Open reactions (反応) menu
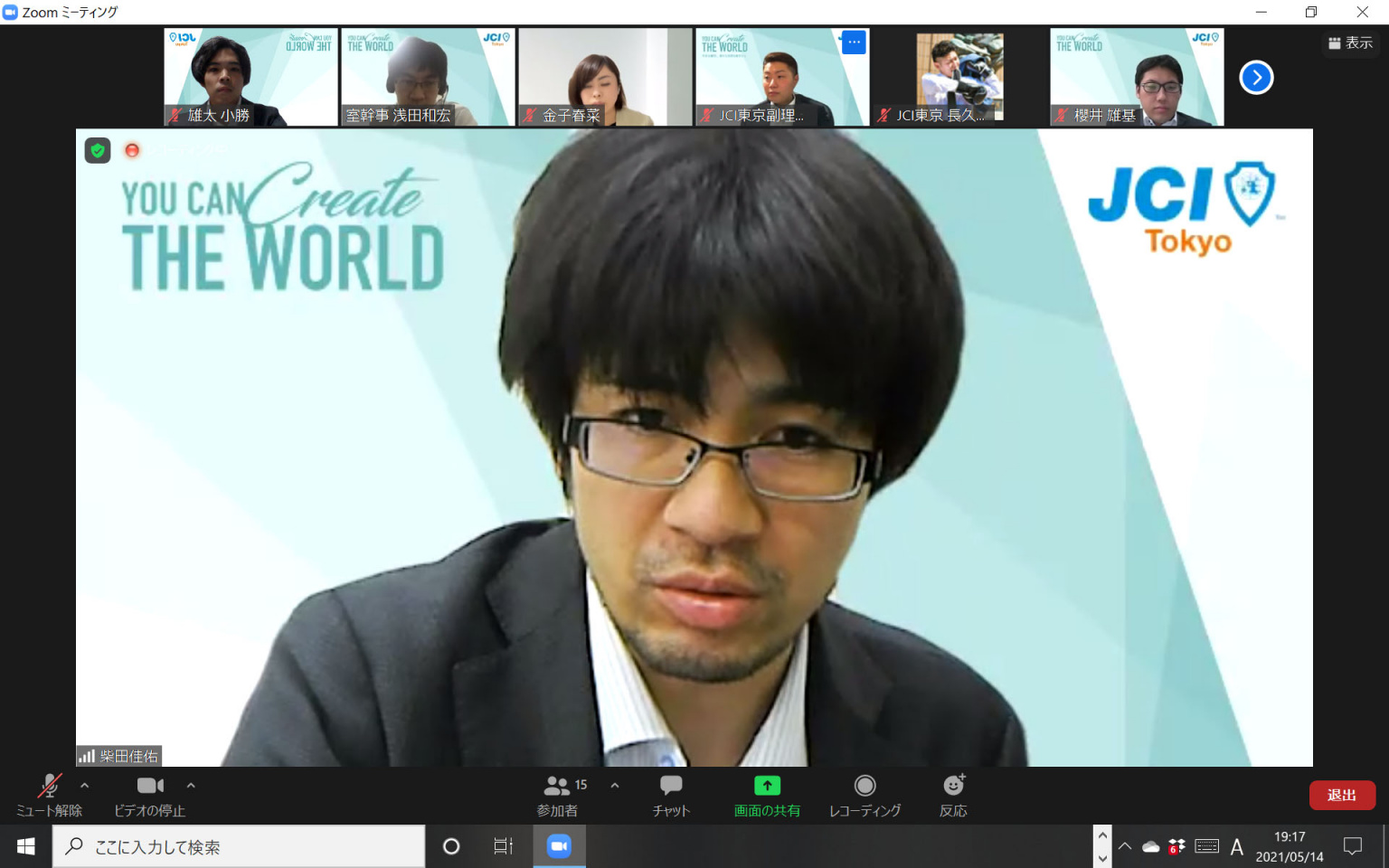This screenshot has width=1389, height=868. coord(953,794)
